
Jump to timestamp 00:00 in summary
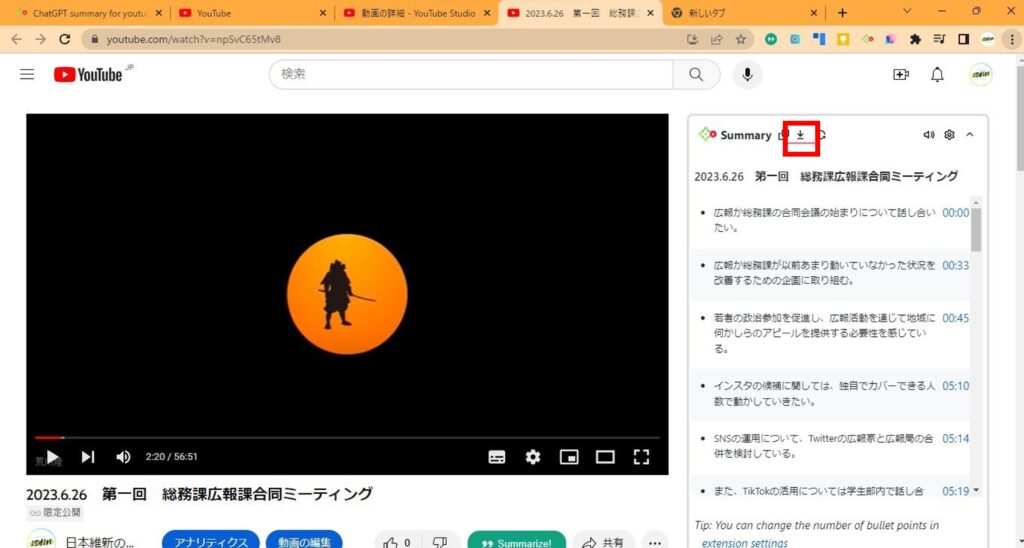[955, 213]
